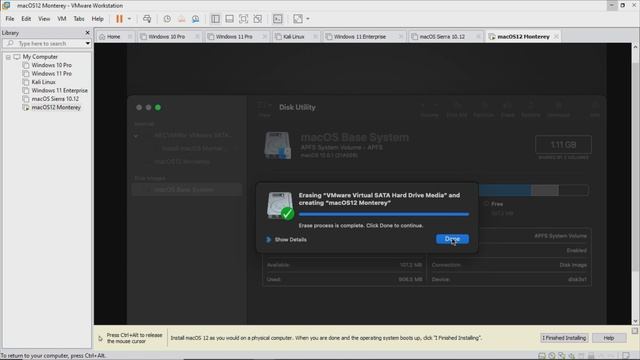The image size is (640, 360).
Task: Open the Edit menu
Action: pyautogui.click(x=26, y=19)
